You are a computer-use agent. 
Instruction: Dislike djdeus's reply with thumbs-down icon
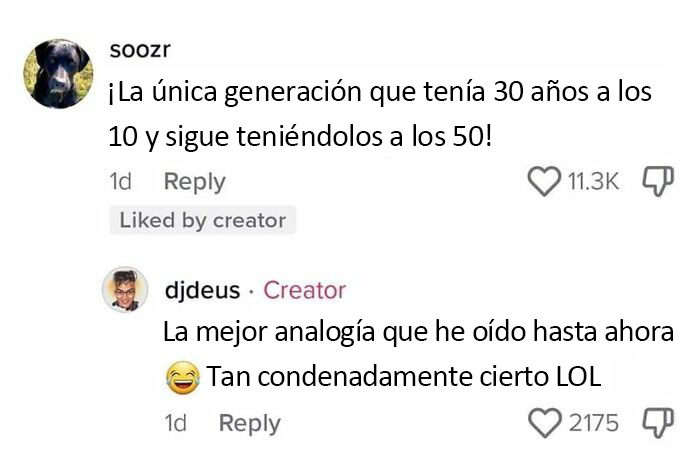656,423
